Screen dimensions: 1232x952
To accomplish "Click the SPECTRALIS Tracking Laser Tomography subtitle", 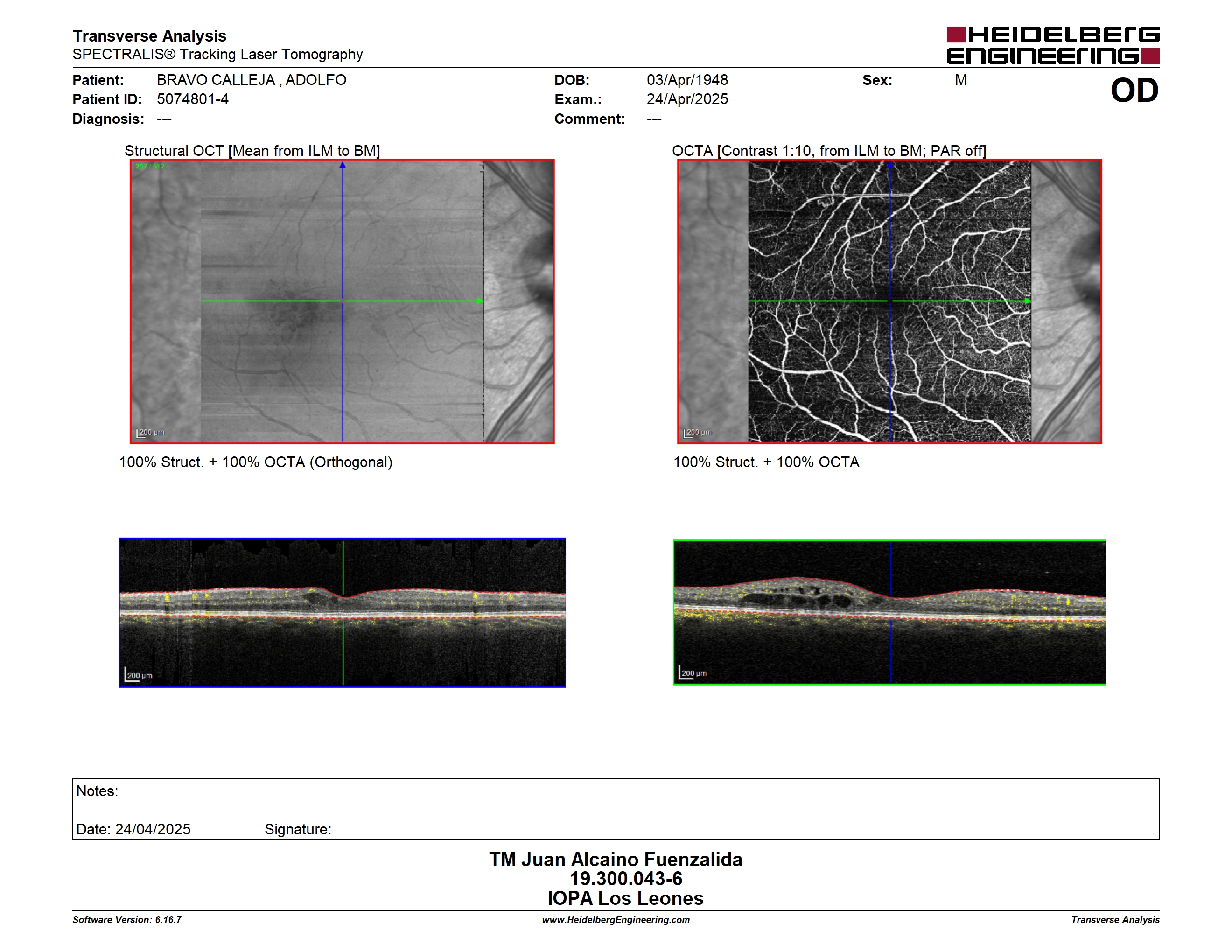I will tap(218, 54).
